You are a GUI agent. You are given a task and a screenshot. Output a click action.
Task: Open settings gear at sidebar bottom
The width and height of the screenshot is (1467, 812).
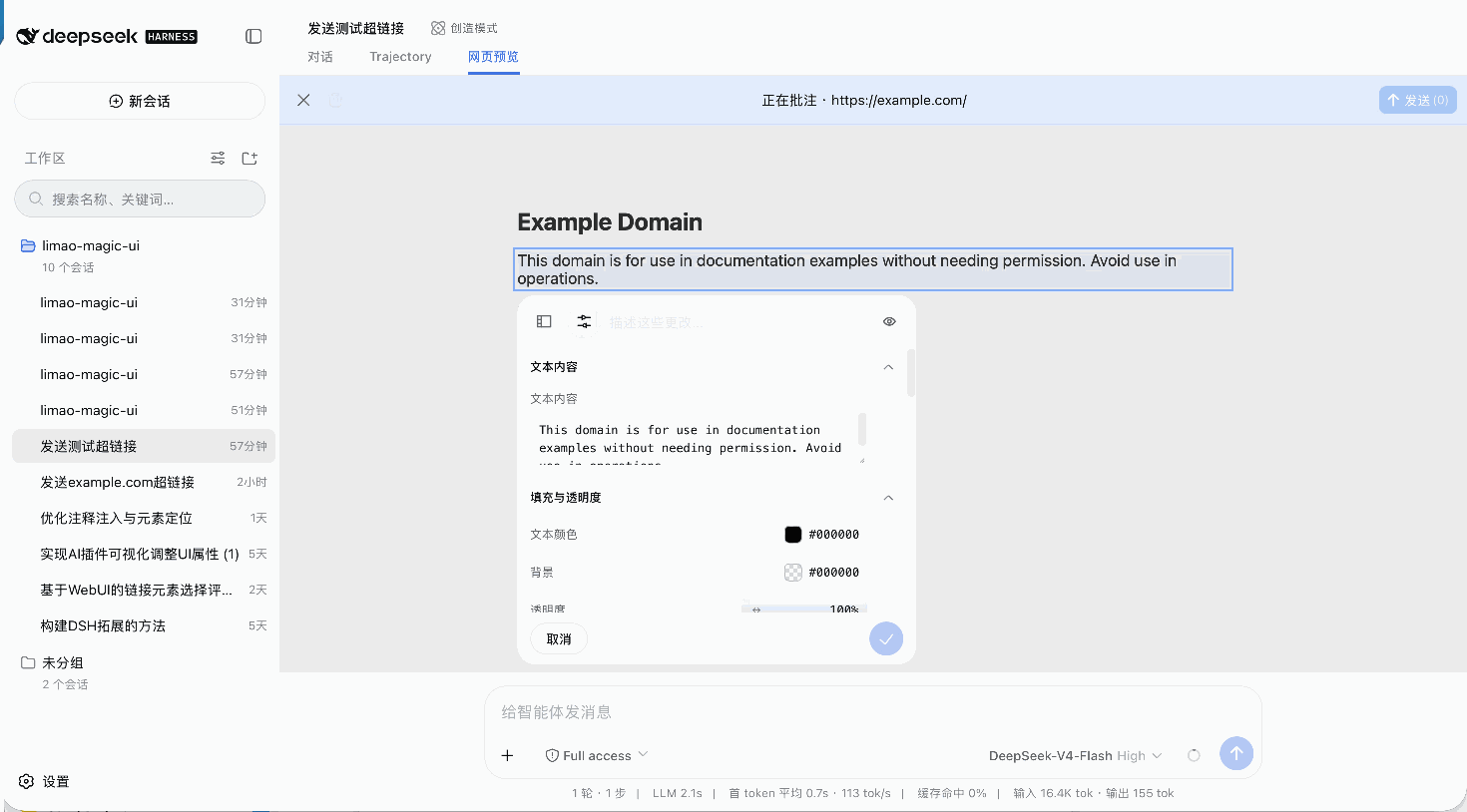27,781
